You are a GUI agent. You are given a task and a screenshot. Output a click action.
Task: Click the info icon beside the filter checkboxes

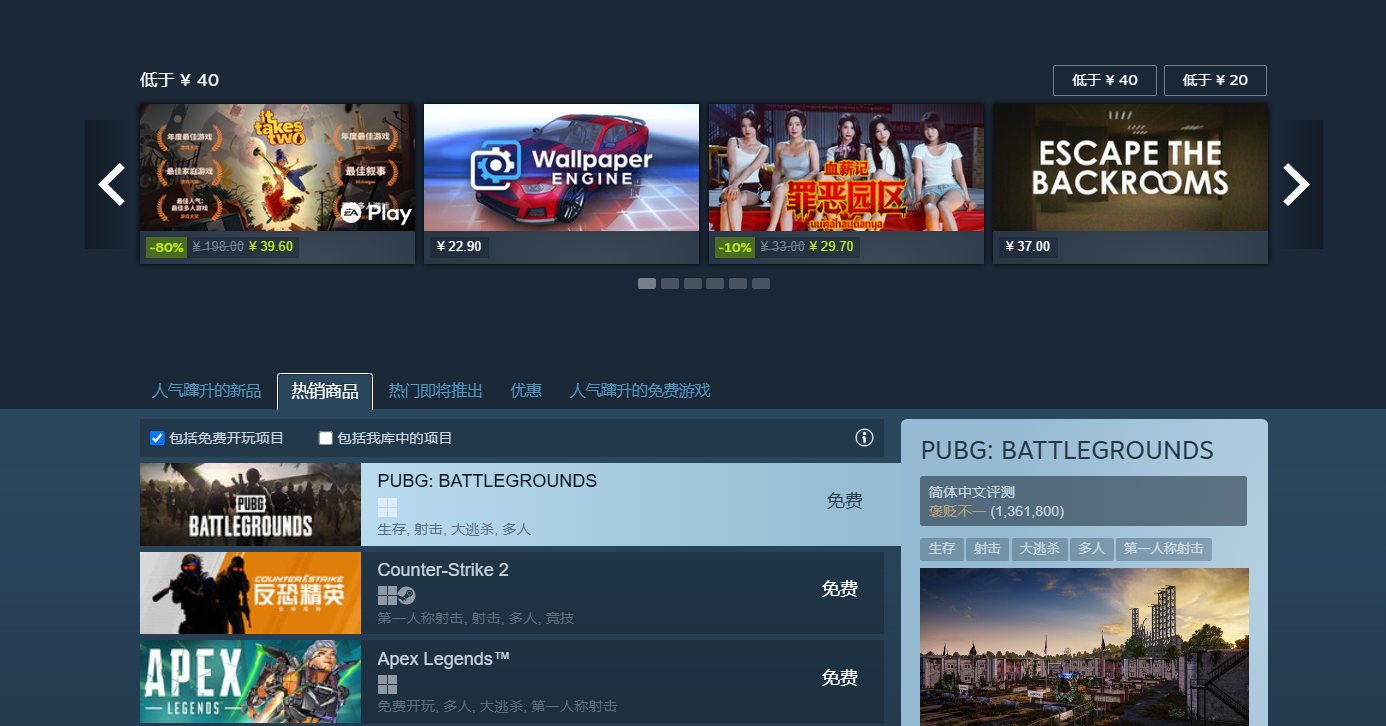(864, 437)
